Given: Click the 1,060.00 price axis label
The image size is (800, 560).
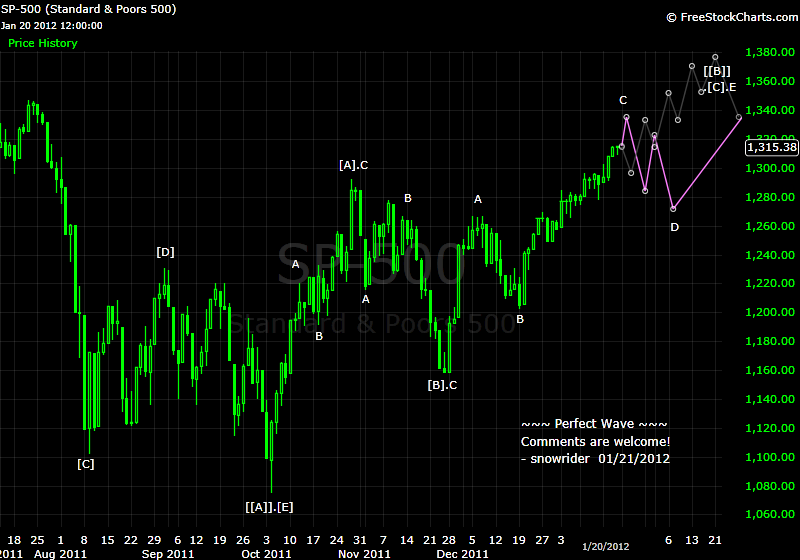Looking at the screenshot, I should click(770, 514).
